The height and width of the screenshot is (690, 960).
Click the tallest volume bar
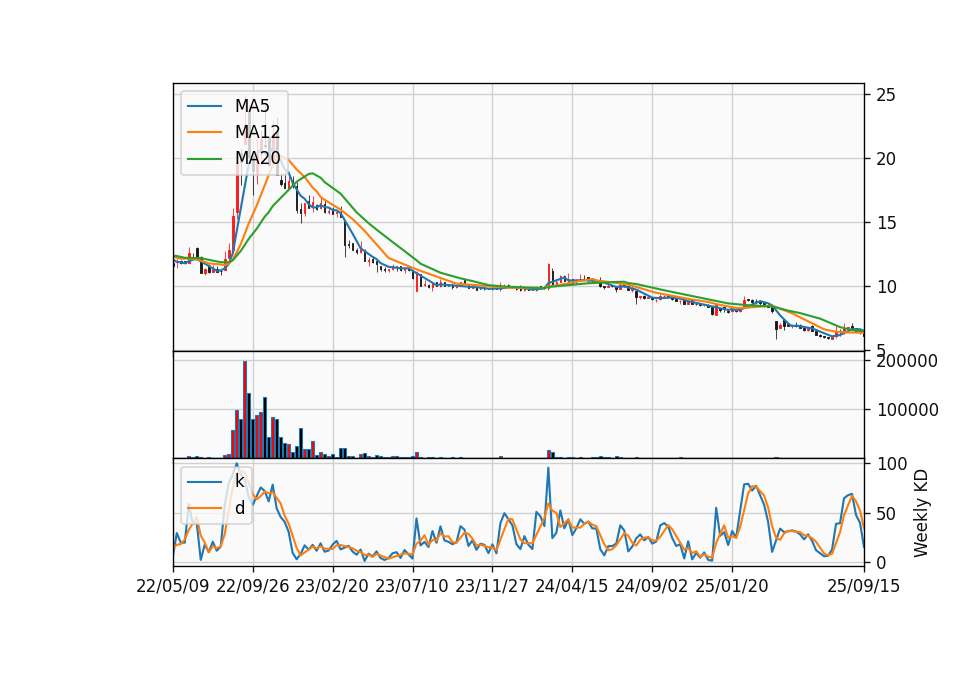[x=245, y=409]
